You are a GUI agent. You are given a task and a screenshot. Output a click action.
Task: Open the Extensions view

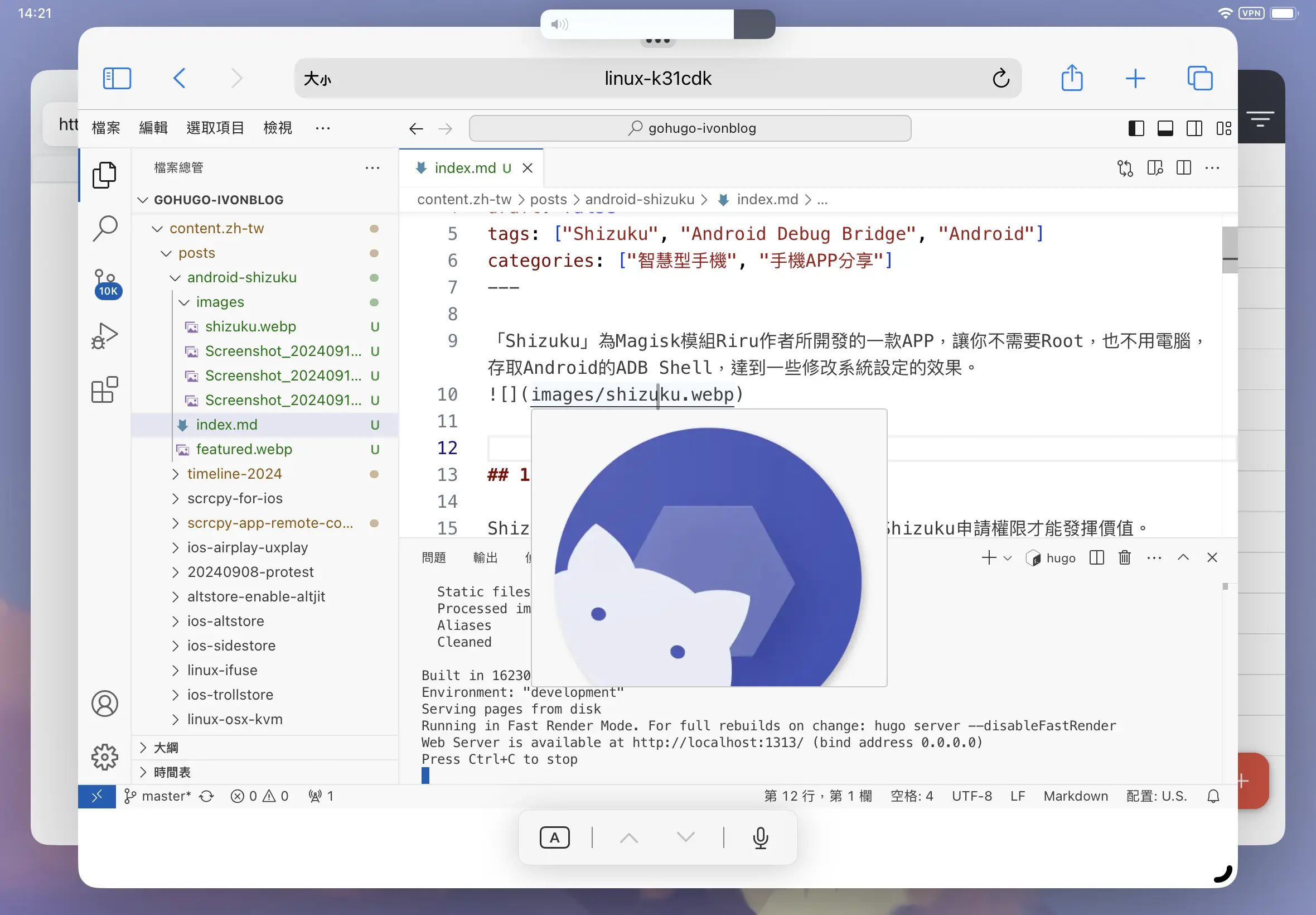[105, 391]
